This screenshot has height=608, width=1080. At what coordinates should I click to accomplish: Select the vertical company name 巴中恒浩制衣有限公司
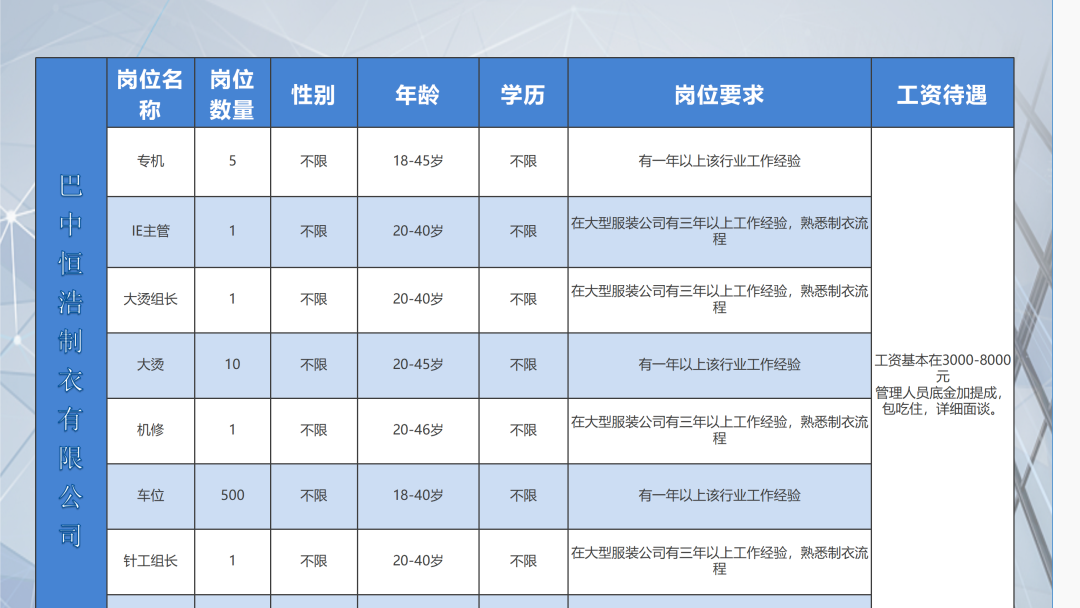70,360
